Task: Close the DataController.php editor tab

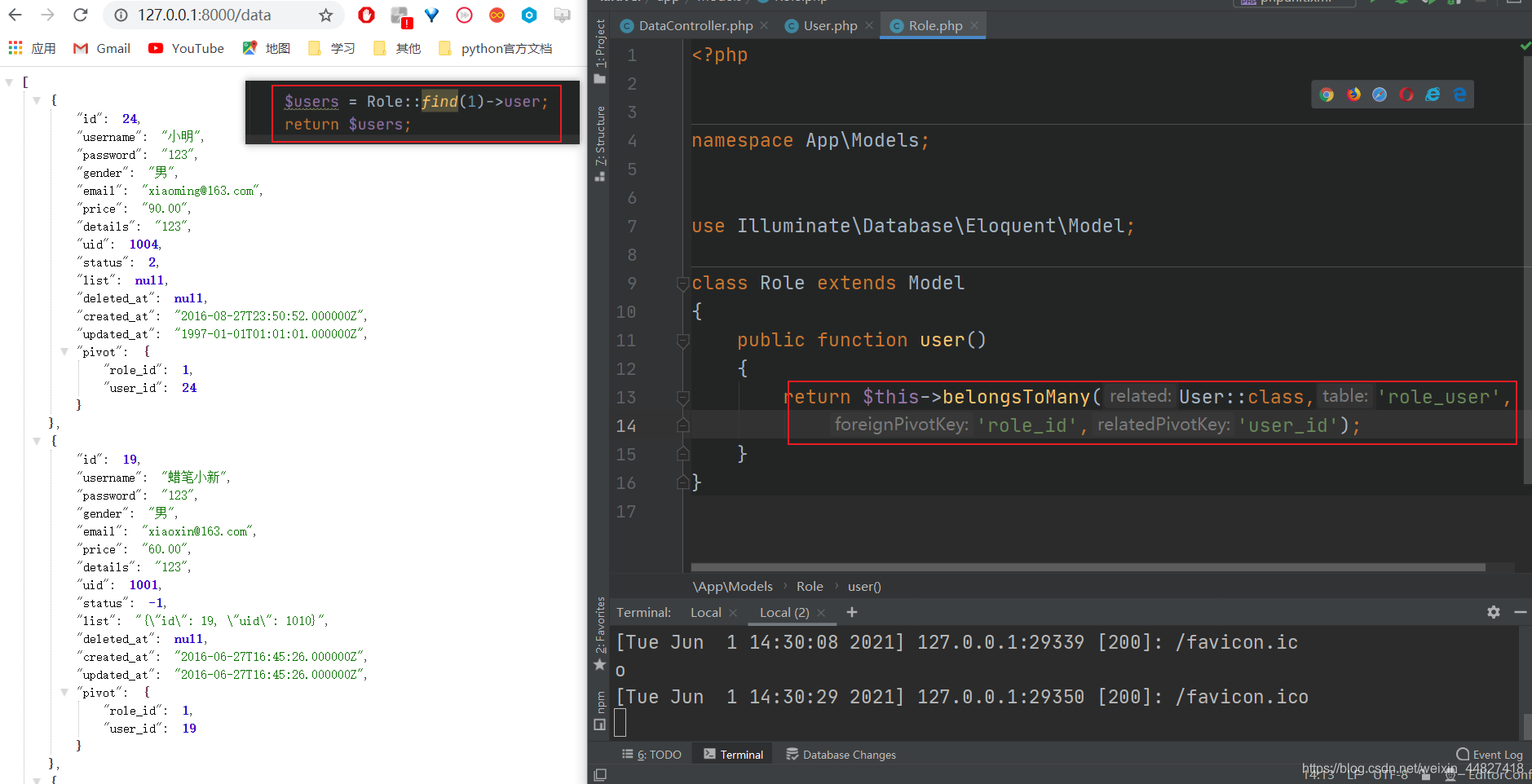Action: click(764, 25)
